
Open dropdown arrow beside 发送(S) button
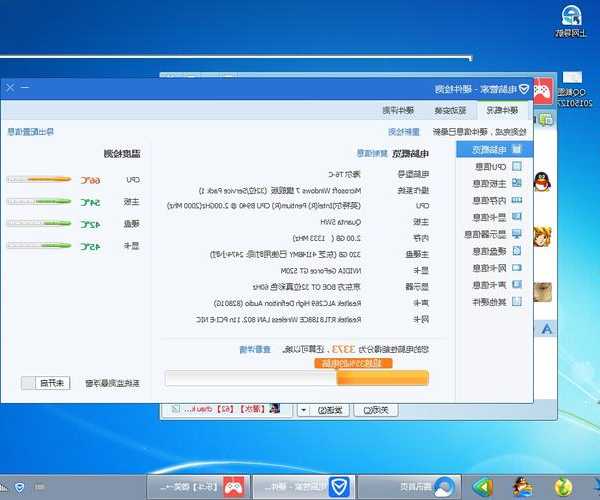point(303,410)
